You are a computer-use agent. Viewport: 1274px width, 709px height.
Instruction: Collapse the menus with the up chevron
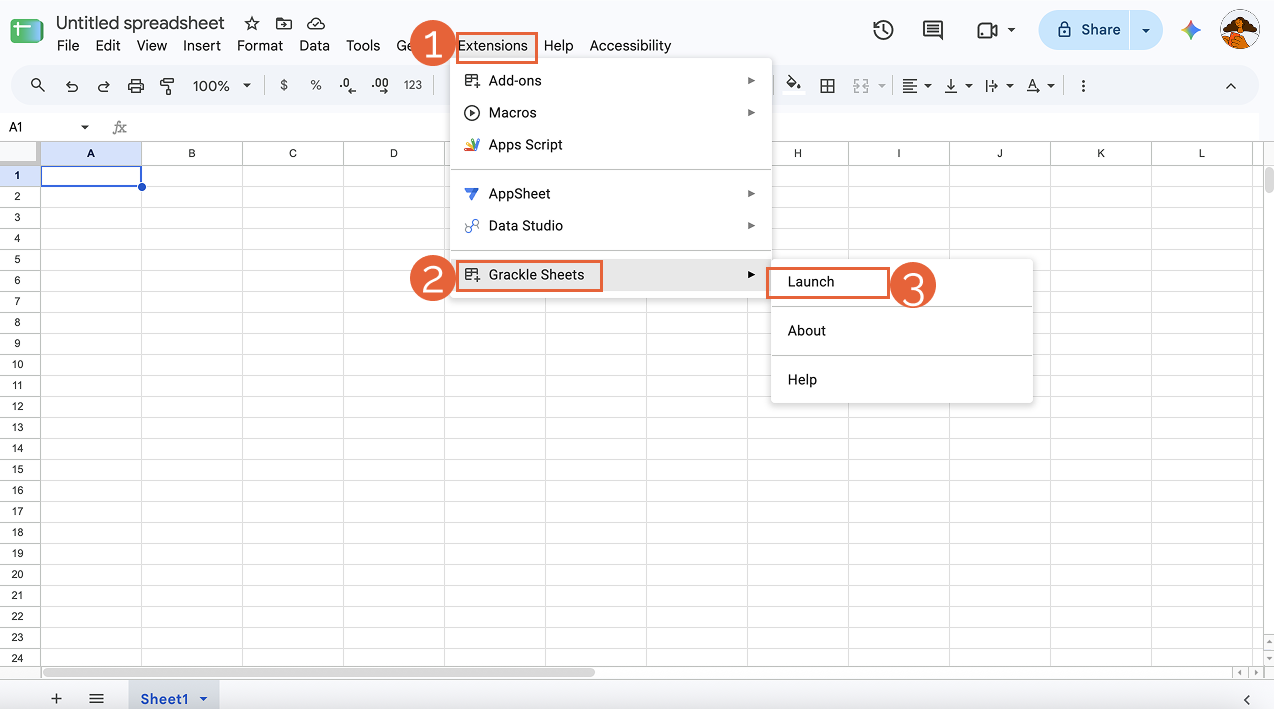1231,86
